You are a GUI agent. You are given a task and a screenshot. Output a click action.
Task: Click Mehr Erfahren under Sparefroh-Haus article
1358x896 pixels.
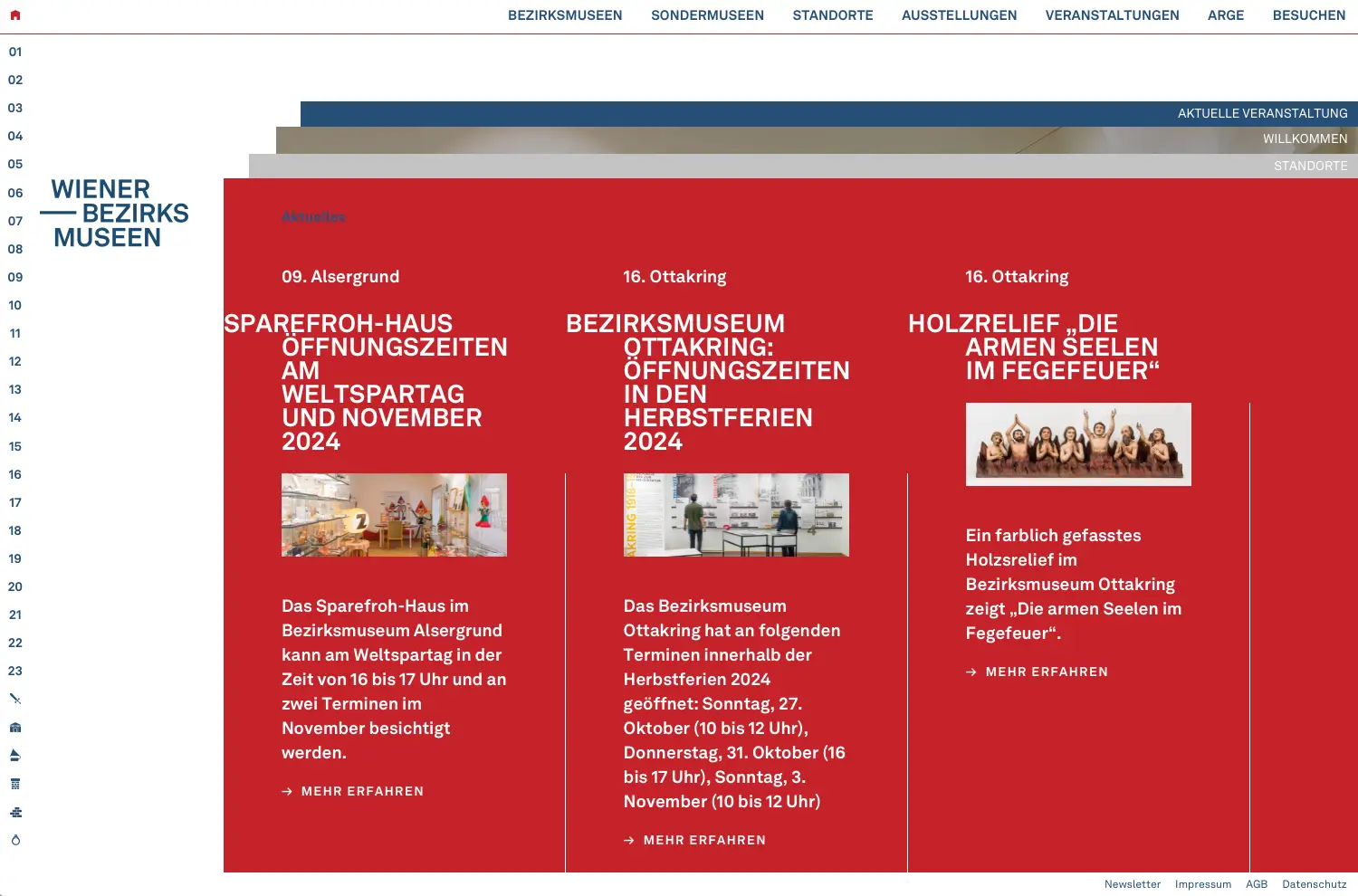[362, 791]
